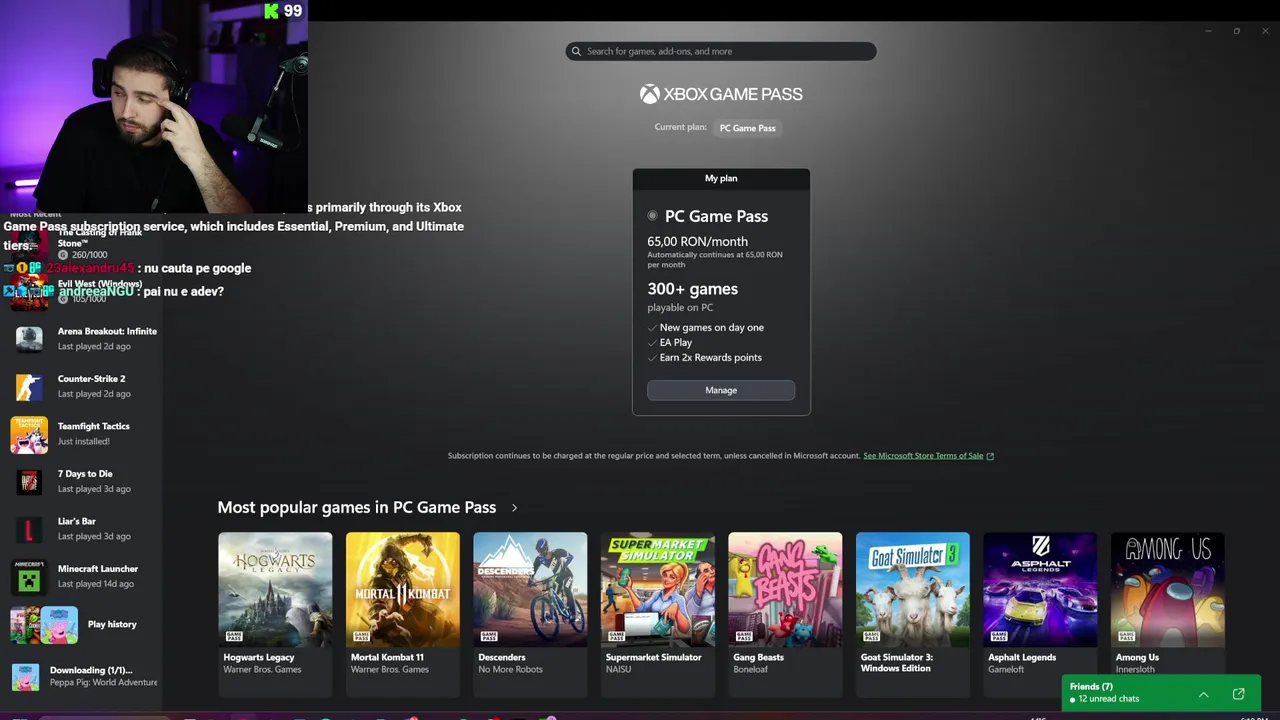Click the Peppa Pig downloading icon

(x=26, y=677)
